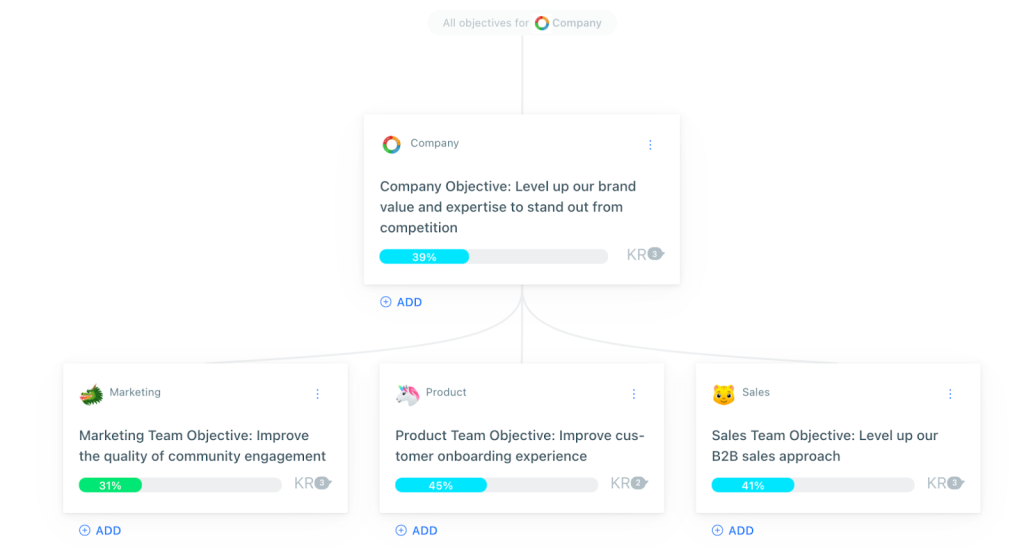Click the All objectives for Company filter pill
The image size is (1024, 550).
522,23
